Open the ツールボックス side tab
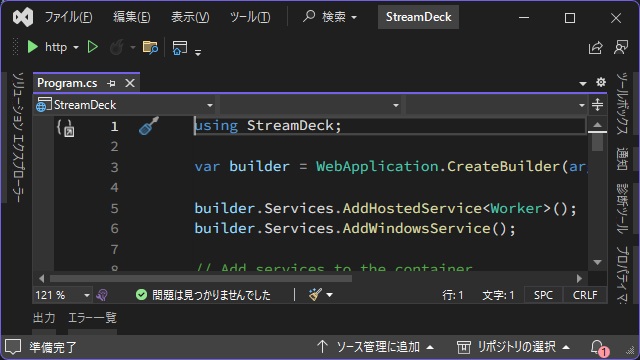This screenshot has height=360, width=640. pyautogui.click(x=622, y=104)
